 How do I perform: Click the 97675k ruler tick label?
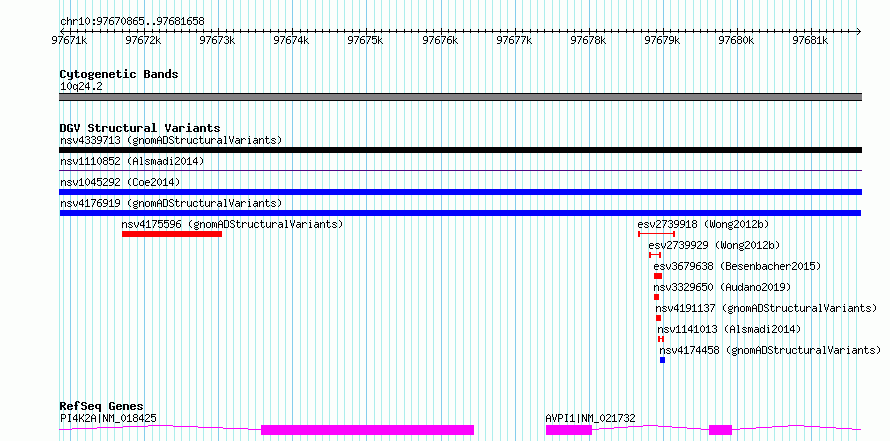(x=366, y=40)
